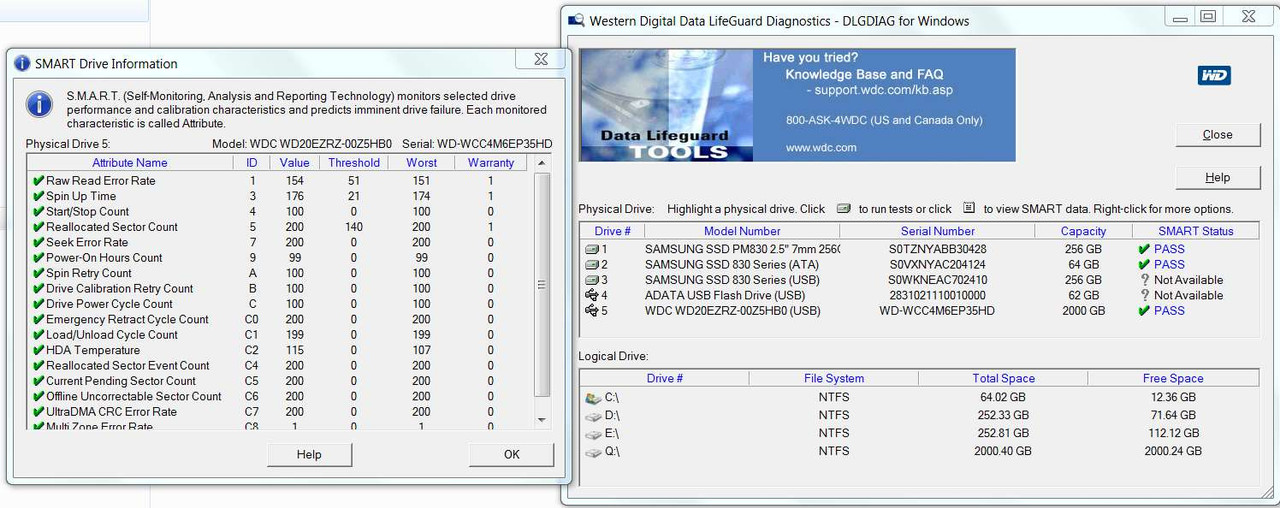Click the run tests icon in instructions

843,209
